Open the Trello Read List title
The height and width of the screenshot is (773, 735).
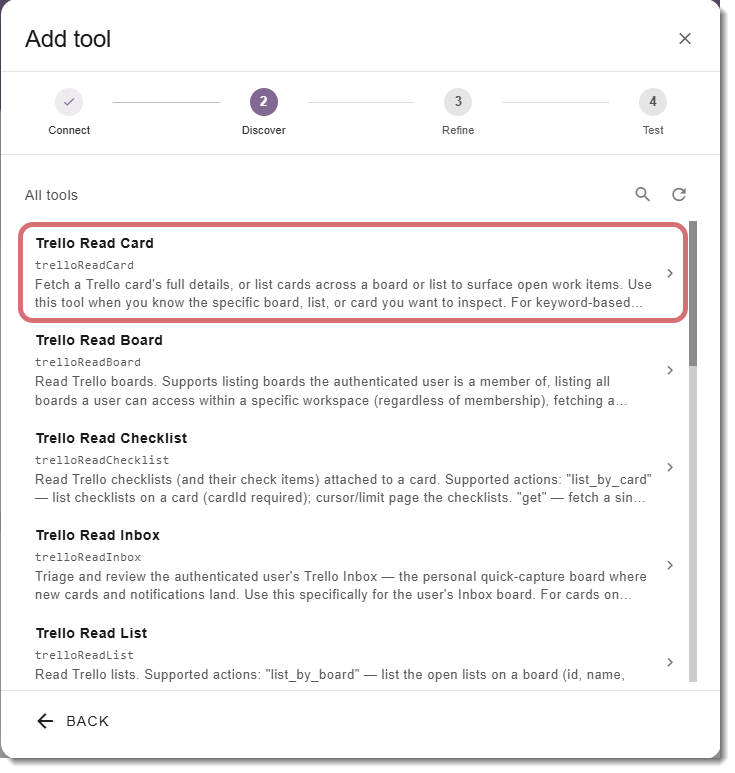pos(91,633)
